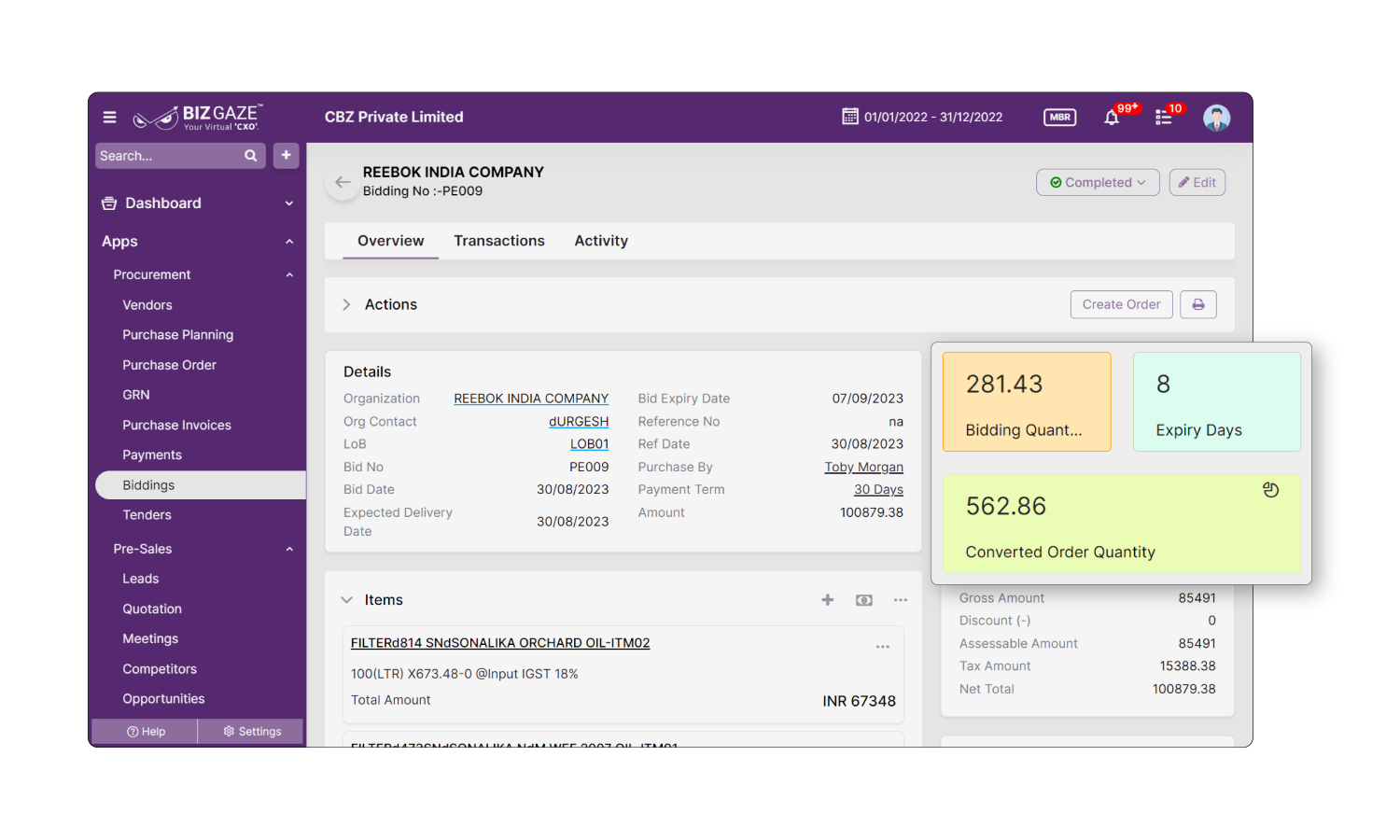
Task: Collapse the Items section chevron
Action: (346, 600)
